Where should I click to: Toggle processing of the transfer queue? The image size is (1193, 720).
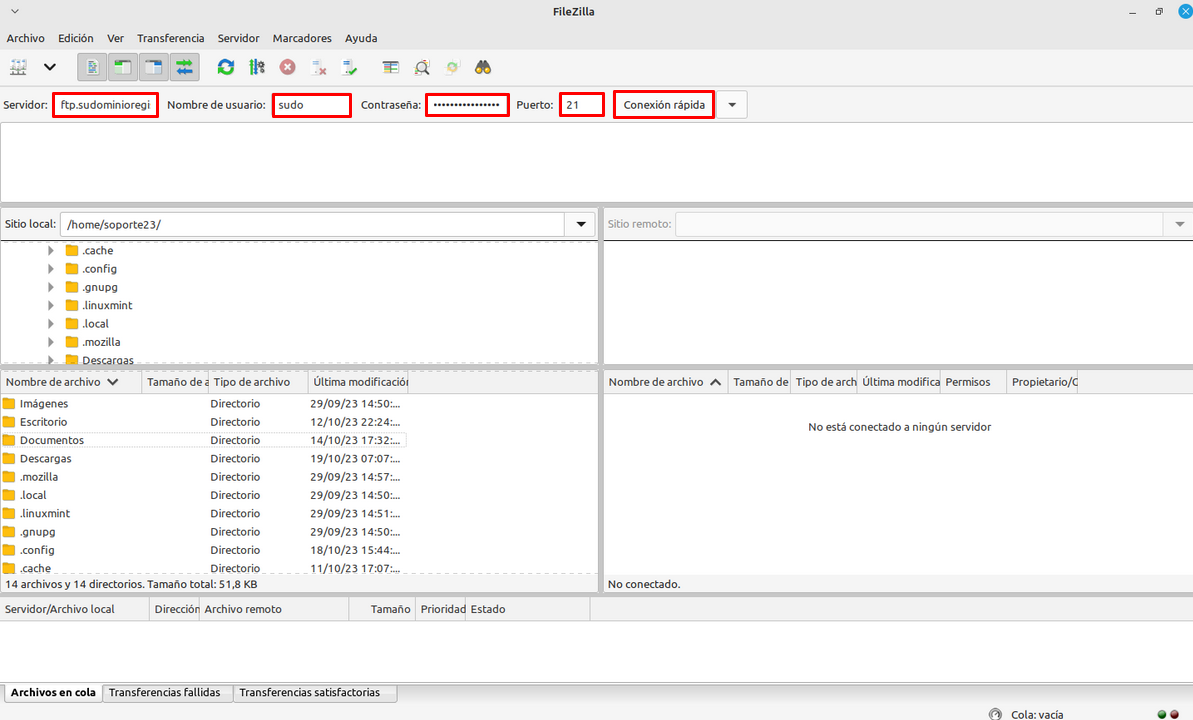pos(257,67)
